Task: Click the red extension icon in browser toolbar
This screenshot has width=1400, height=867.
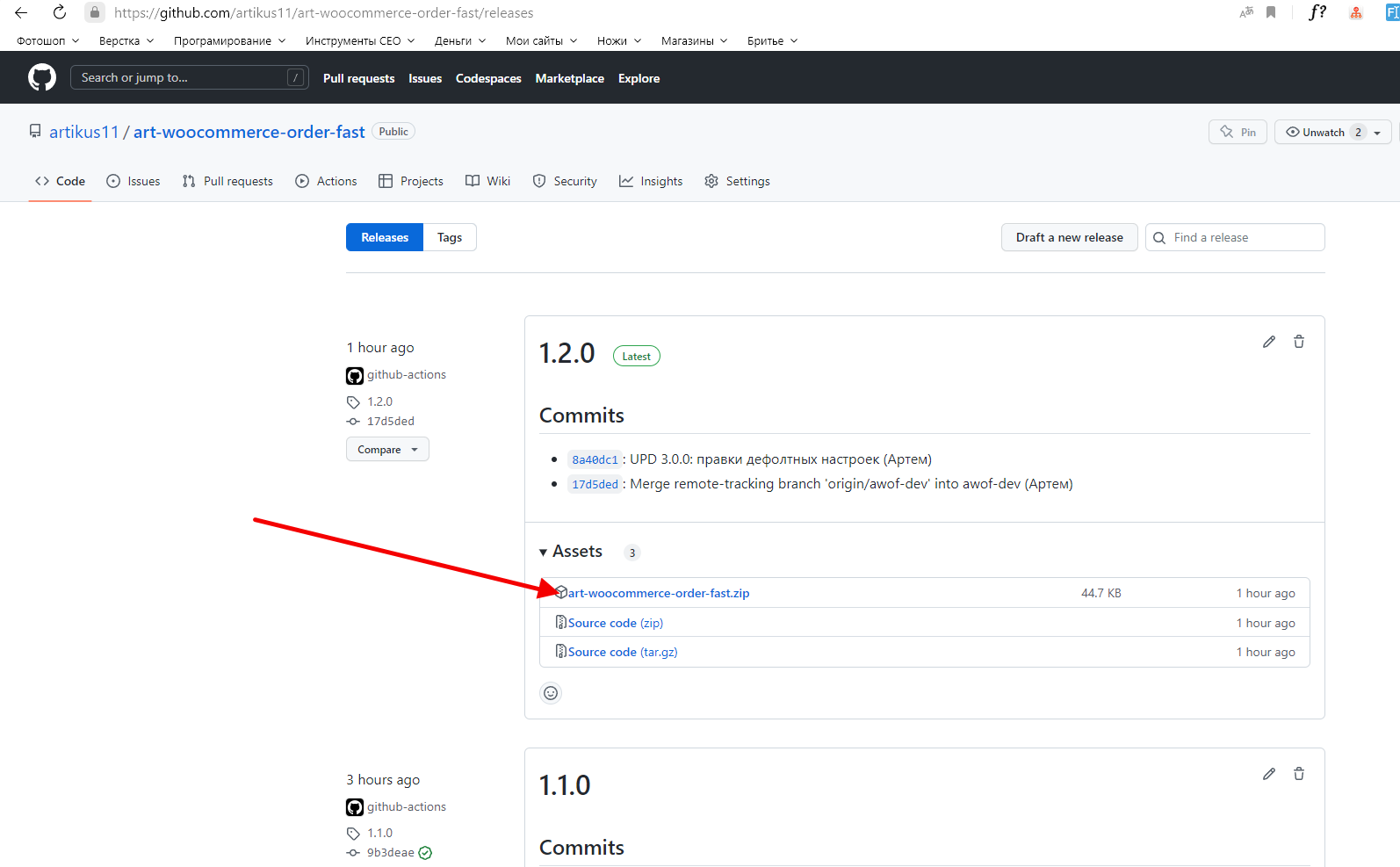Action: [x=1356, y=12]
